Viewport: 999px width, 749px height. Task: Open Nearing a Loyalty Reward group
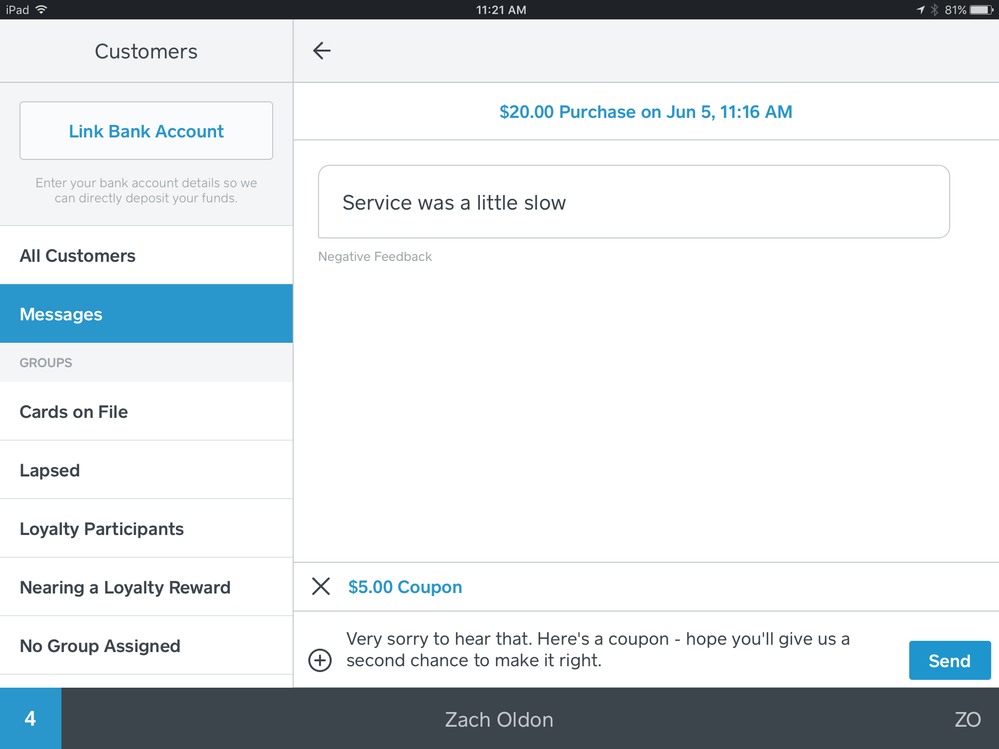[146, 588]
